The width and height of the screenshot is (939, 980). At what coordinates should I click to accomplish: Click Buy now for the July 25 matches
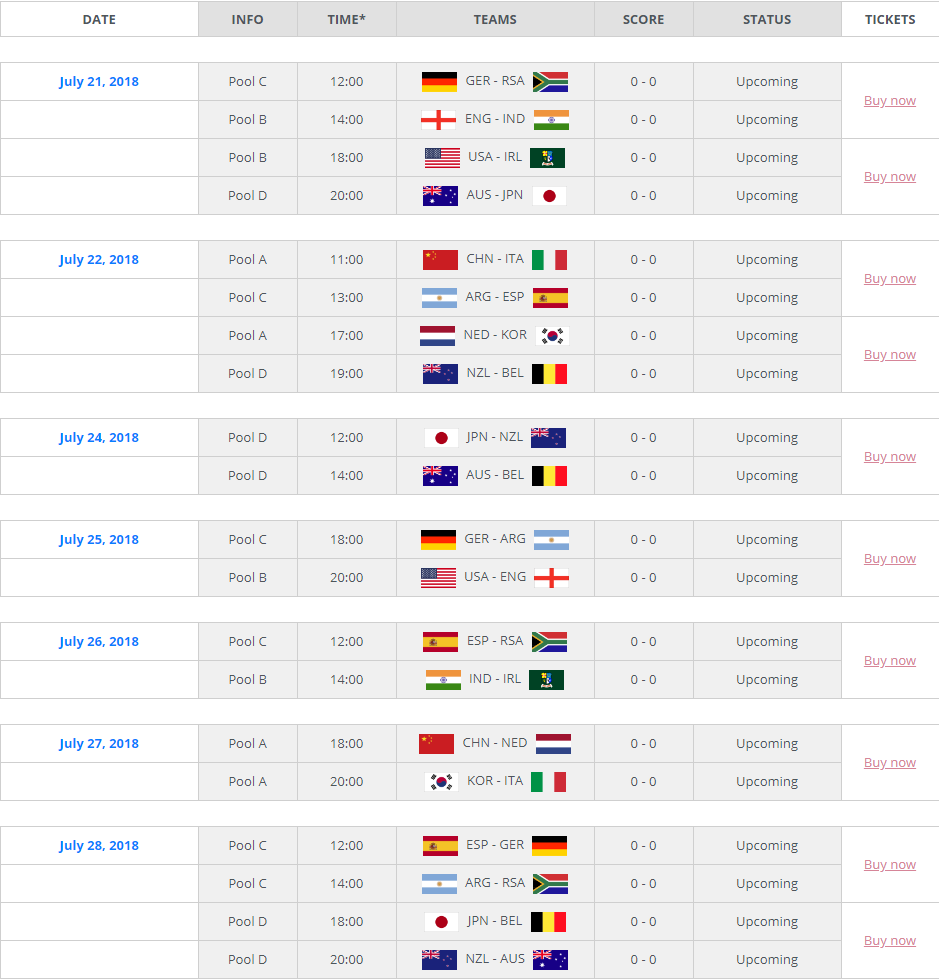point(889,558)
